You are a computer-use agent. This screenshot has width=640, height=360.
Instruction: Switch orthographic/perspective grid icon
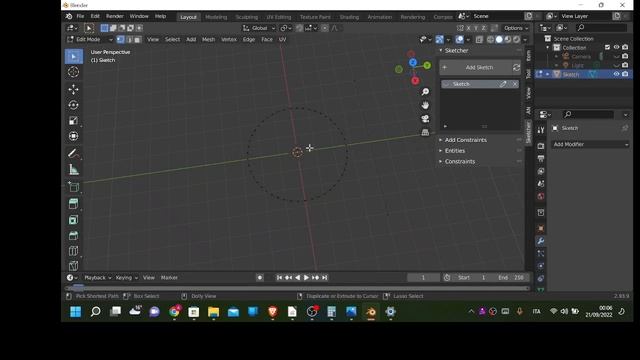click(x=425, y=132)
